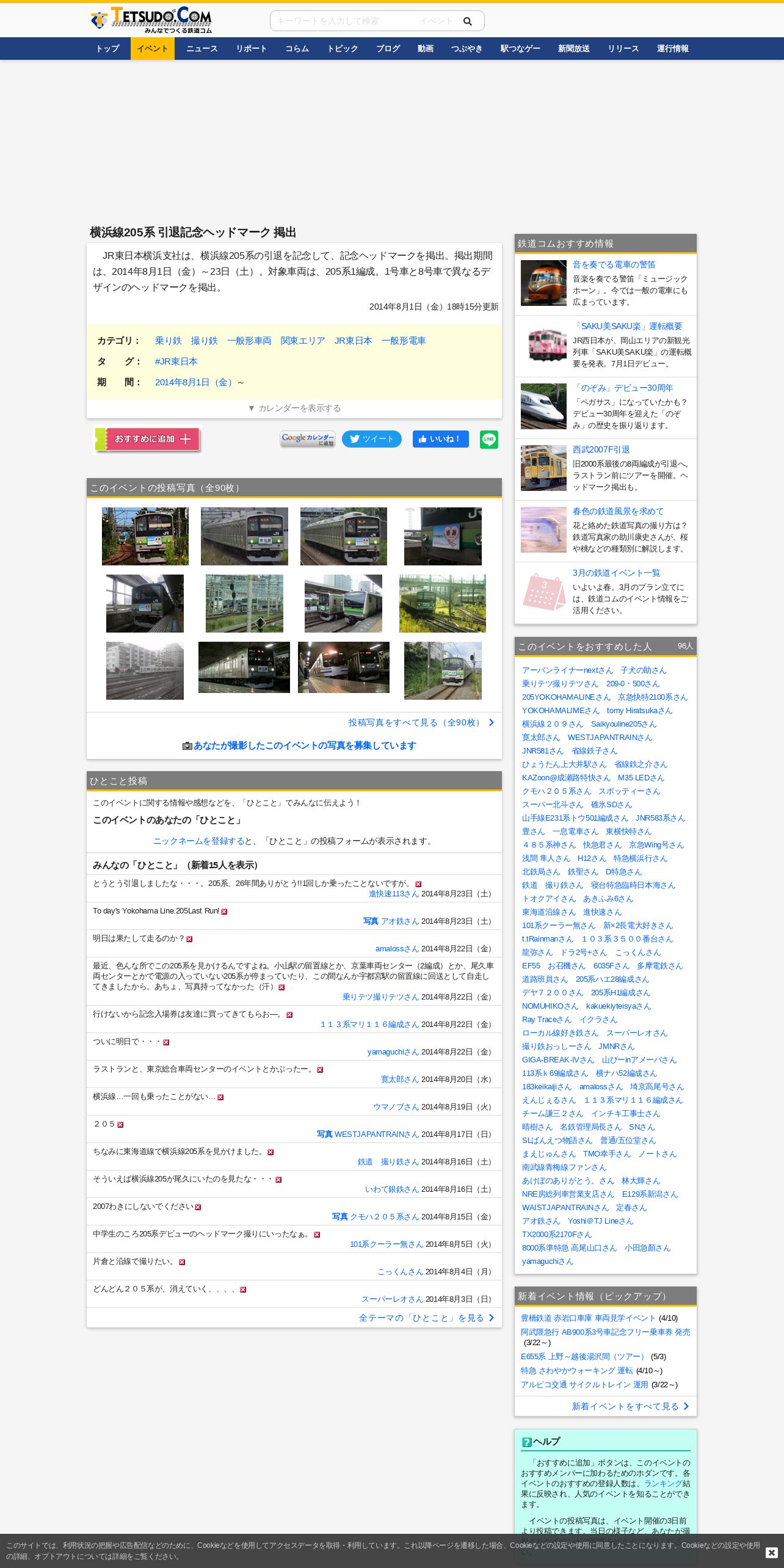
Task: Tweet this event with ツイート button
Action: click(372, 439)
